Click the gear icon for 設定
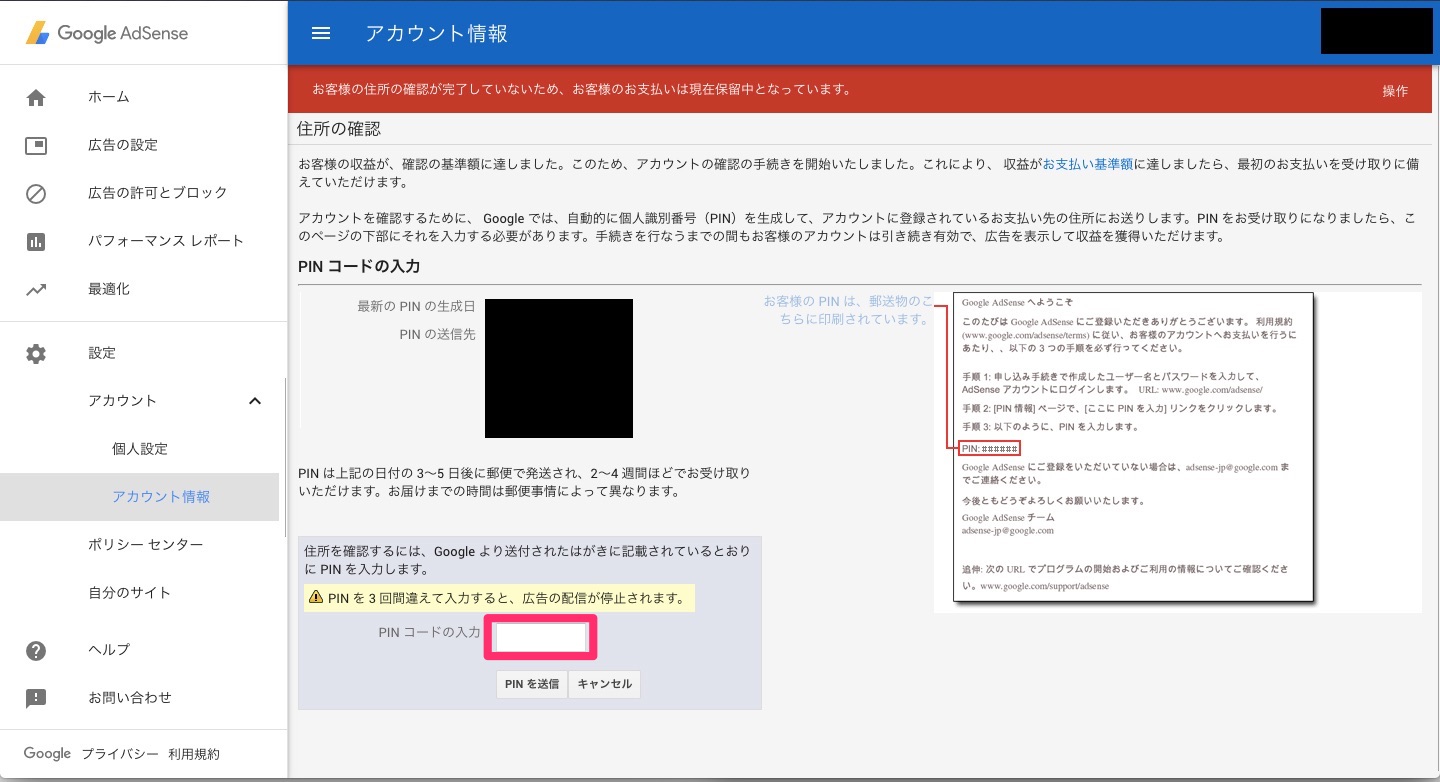Image resolution: width=1440 pixels, height=782 pixels. (x=36, y=353)
